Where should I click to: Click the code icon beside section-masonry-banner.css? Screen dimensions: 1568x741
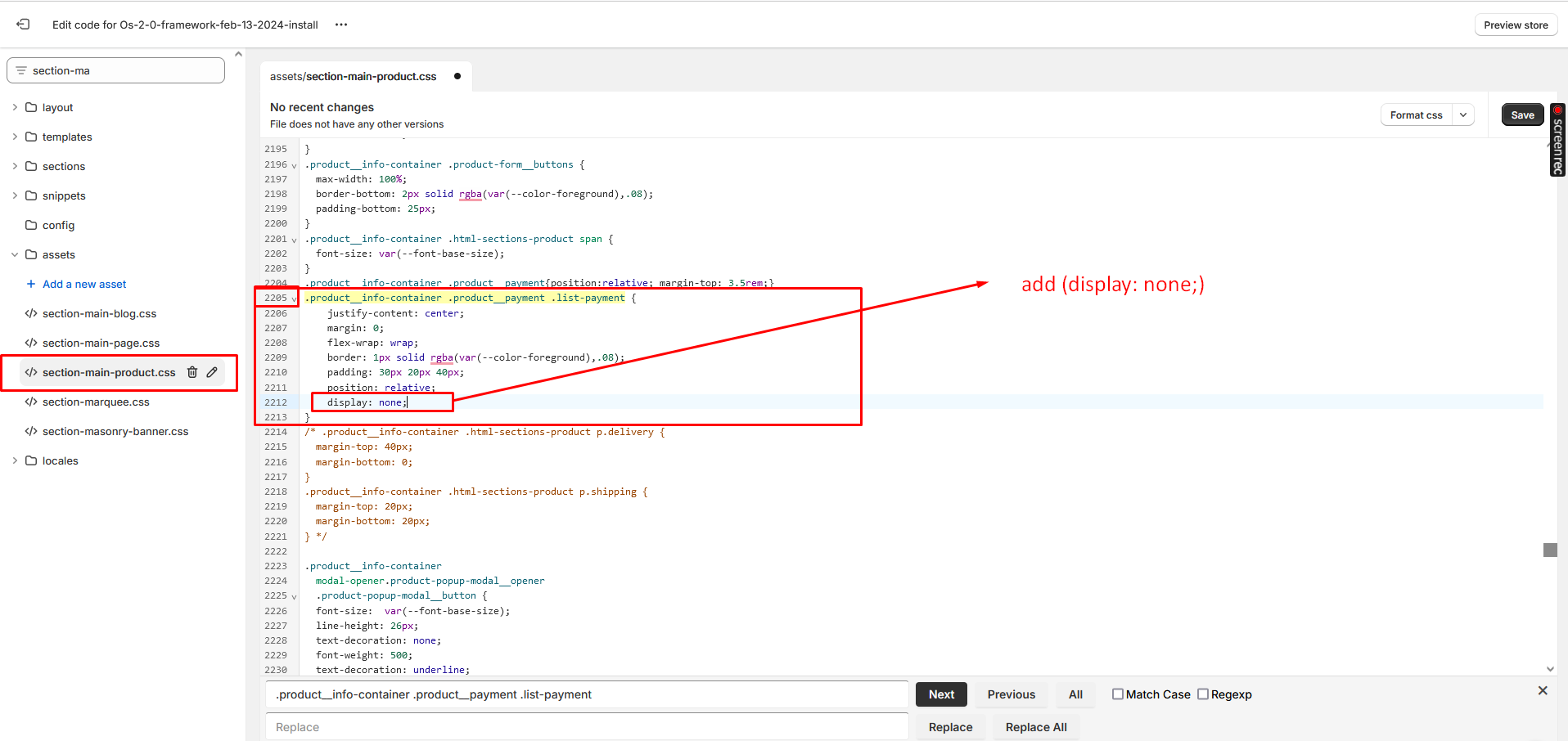pyautogui.click(x=31, y=431)
